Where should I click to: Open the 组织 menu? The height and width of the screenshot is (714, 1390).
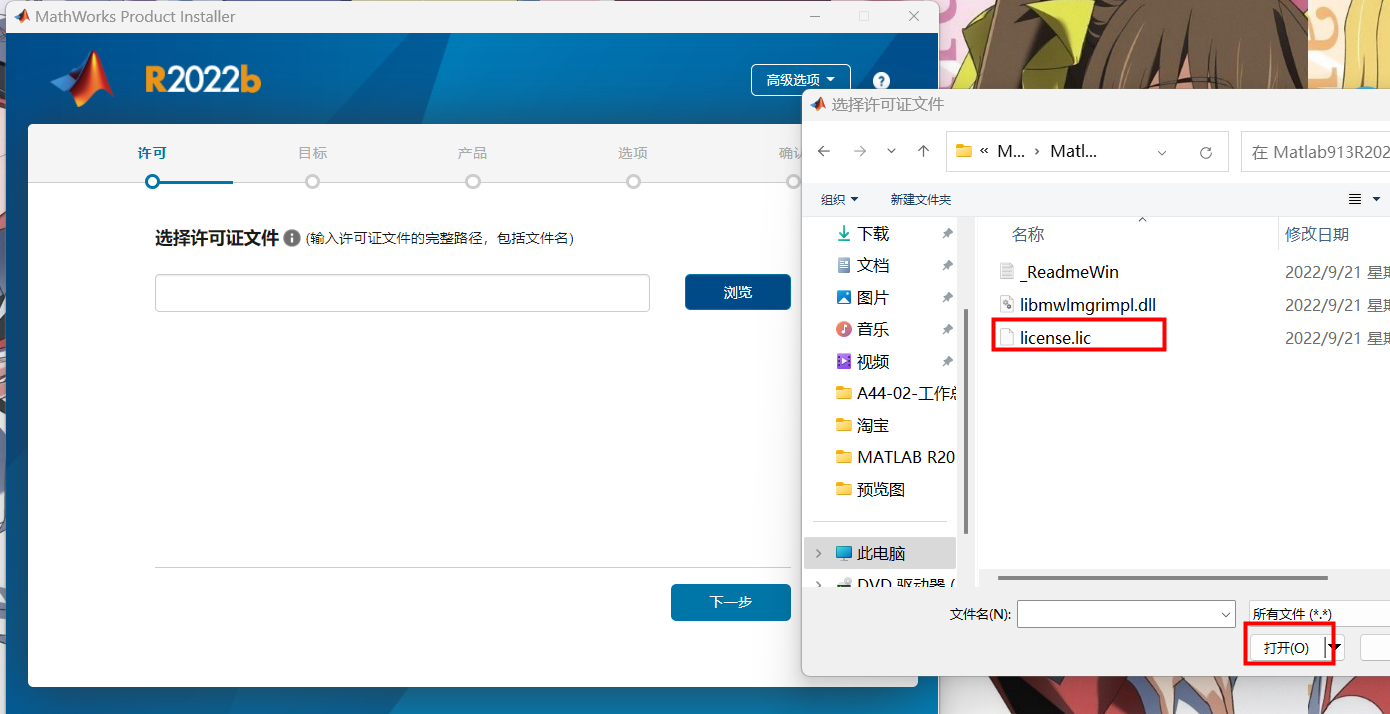(x=839, y=199)
